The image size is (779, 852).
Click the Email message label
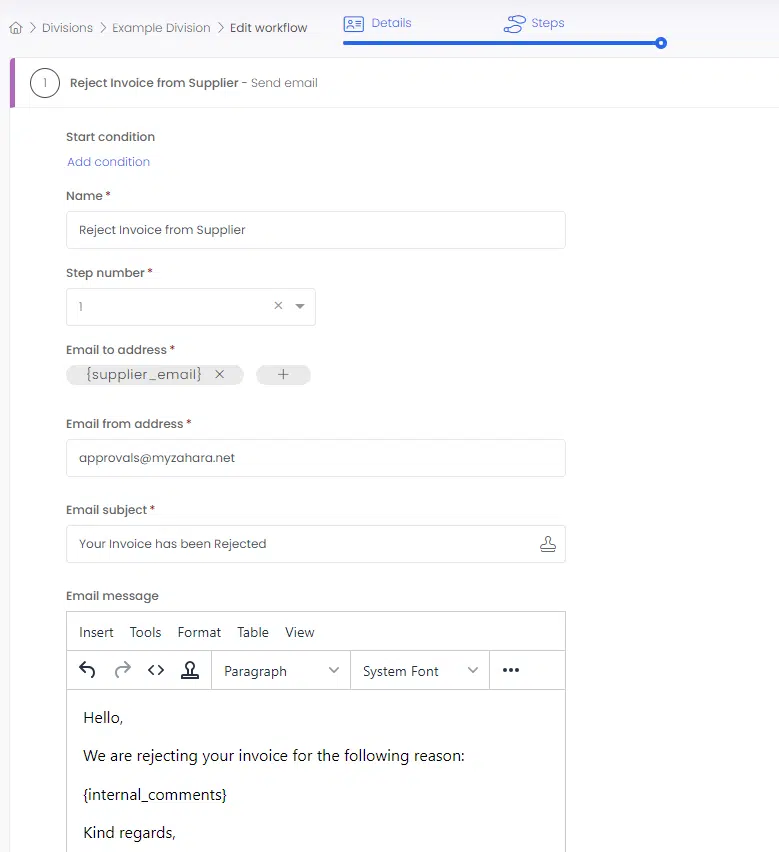click(112, 596)
